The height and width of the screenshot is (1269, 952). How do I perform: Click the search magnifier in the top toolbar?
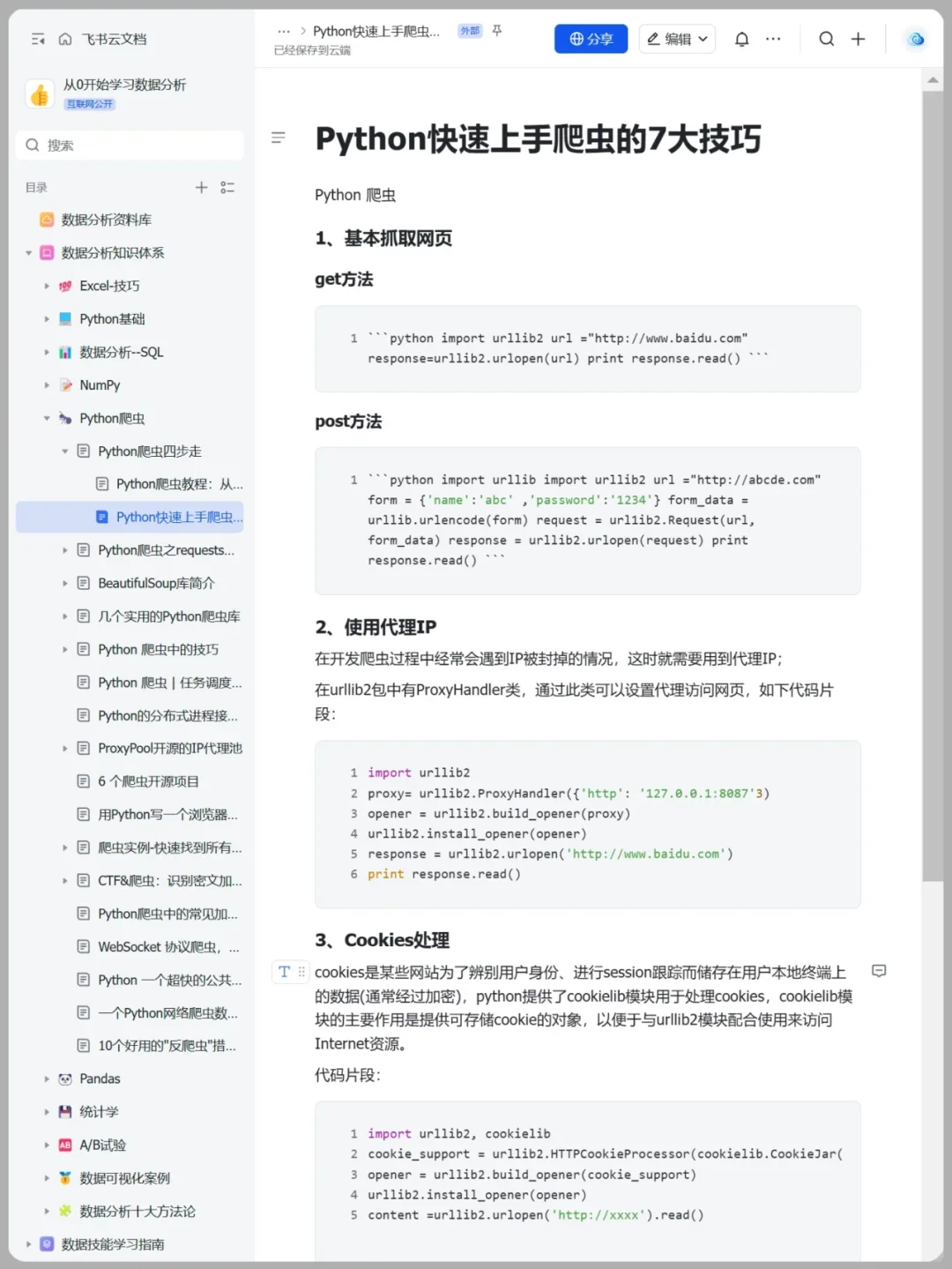(826, 39)
